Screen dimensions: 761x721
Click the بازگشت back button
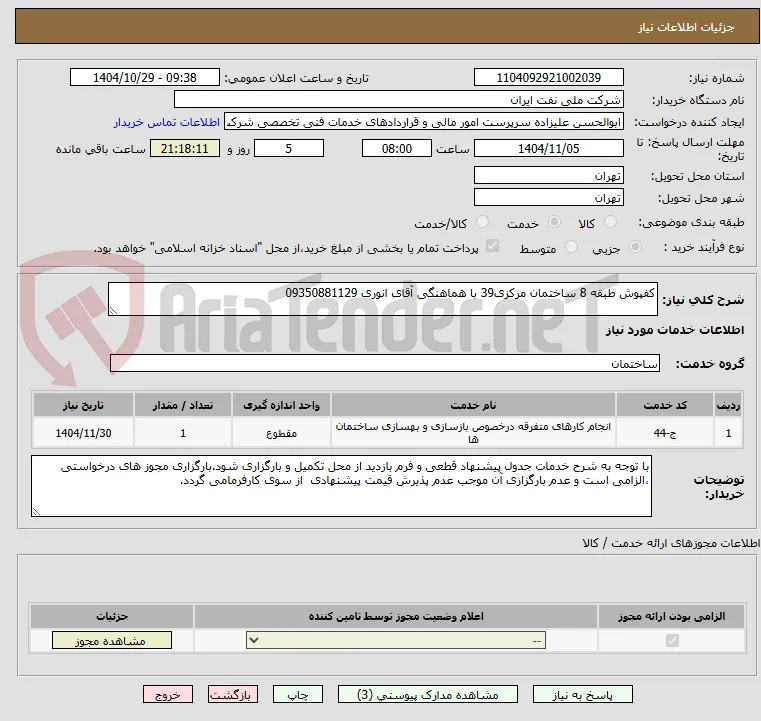tap(232, 694)
